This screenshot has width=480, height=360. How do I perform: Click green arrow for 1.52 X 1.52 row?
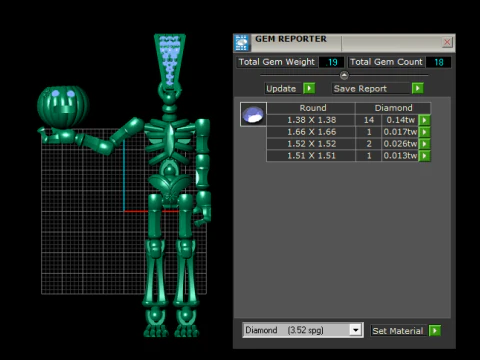(x=424, y=144)
